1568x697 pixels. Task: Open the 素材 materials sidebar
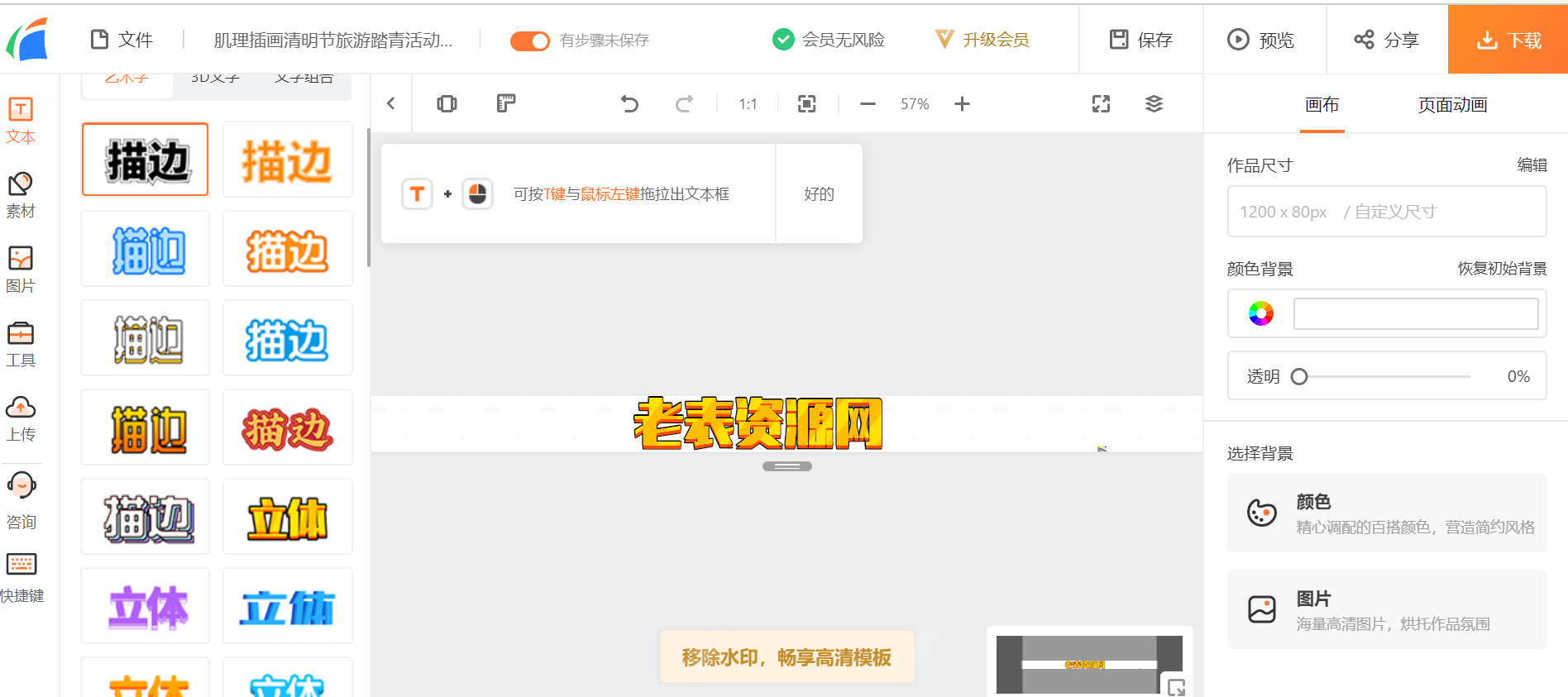(x=21, y=195)
